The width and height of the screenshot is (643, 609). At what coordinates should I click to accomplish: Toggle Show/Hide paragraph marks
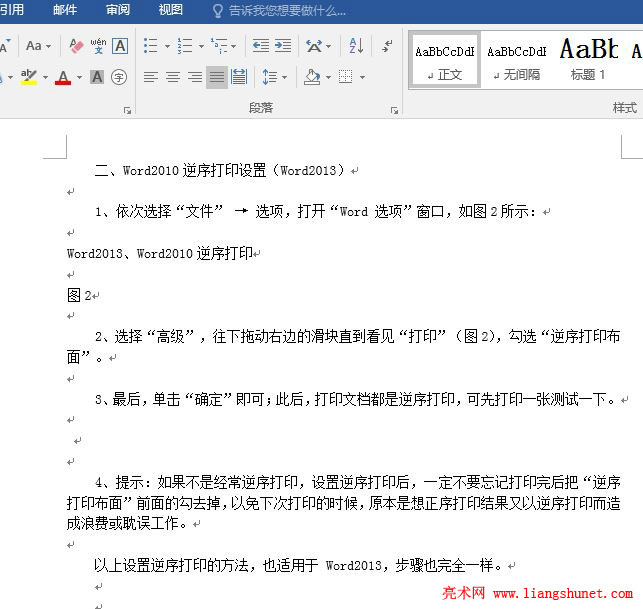click(x=387, y=46)
